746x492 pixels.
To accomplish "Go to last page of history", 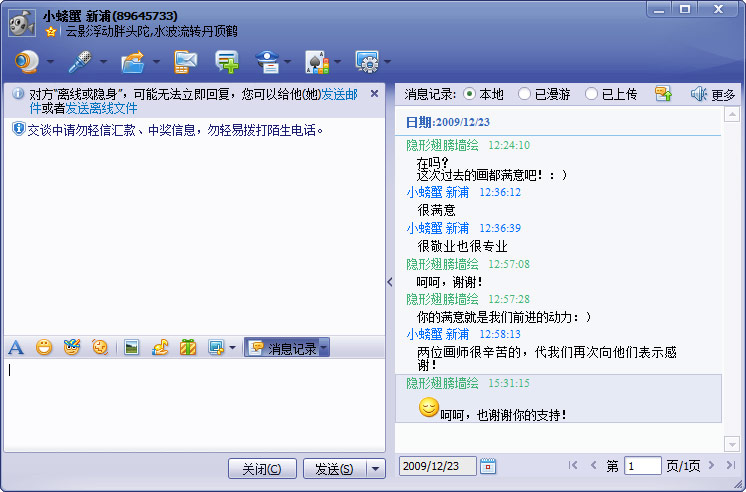I will coord(730,465).
